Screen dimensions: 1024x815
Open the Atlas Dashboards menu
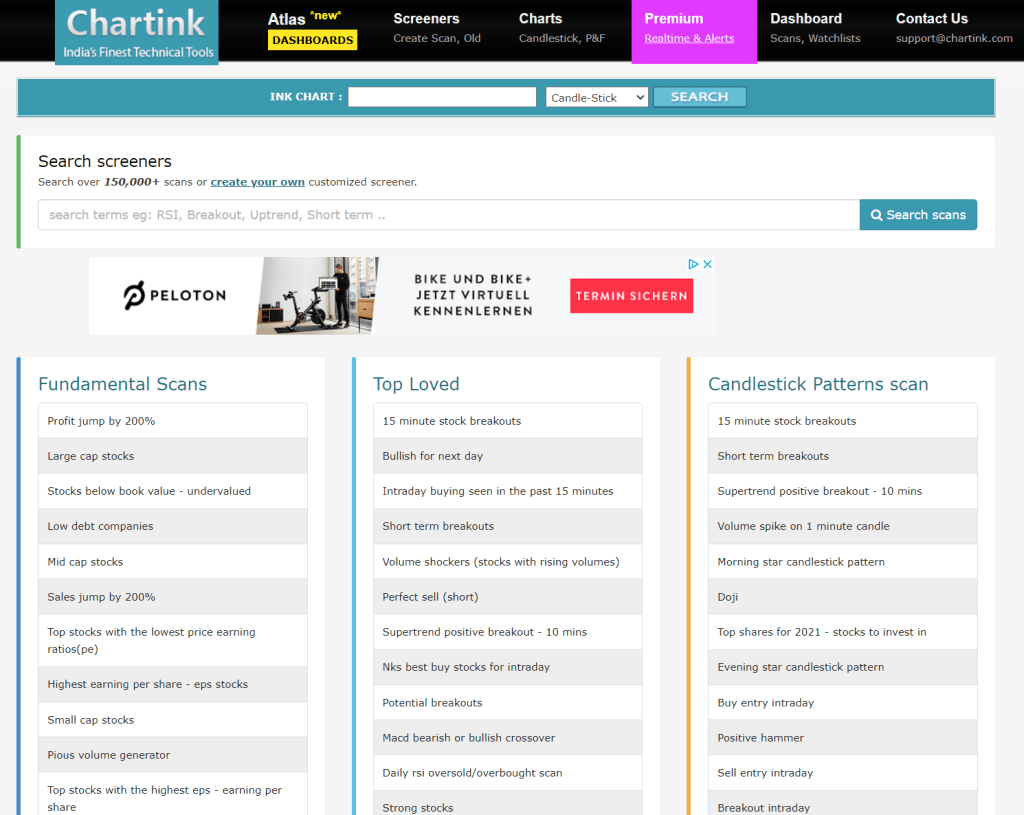coord(312,29)
